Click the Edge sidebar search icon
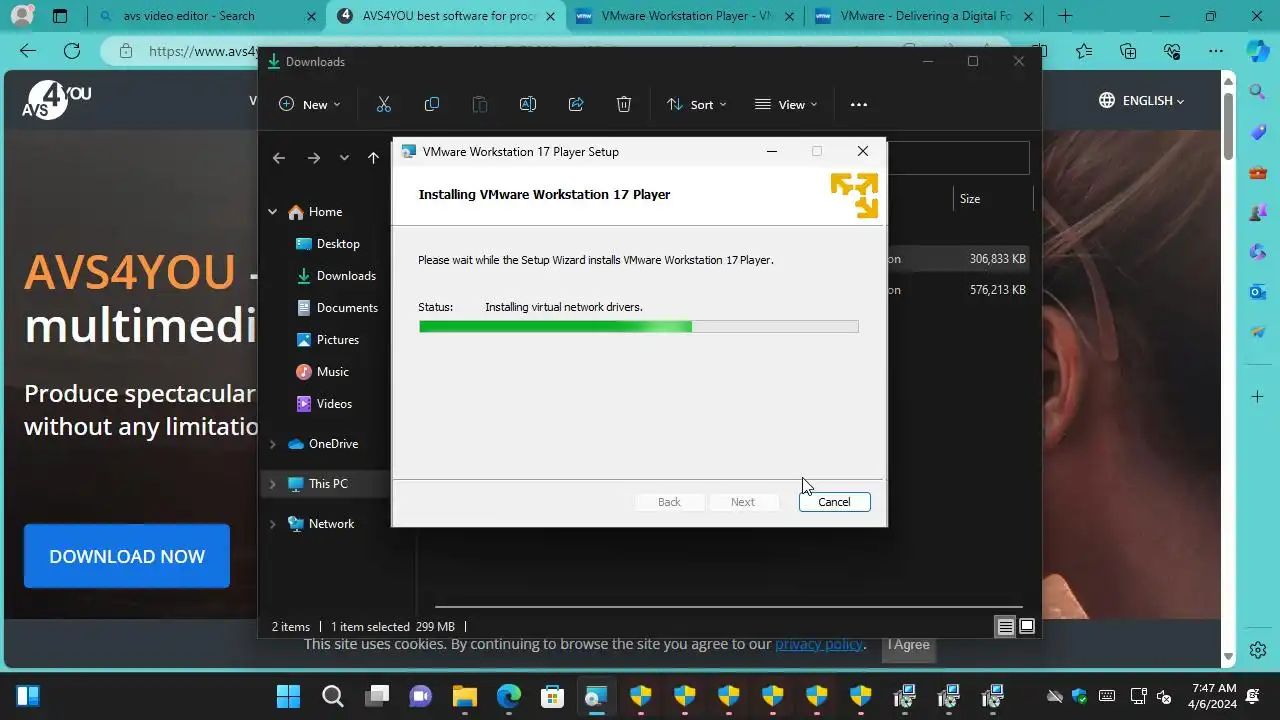 pos(1258,92)
